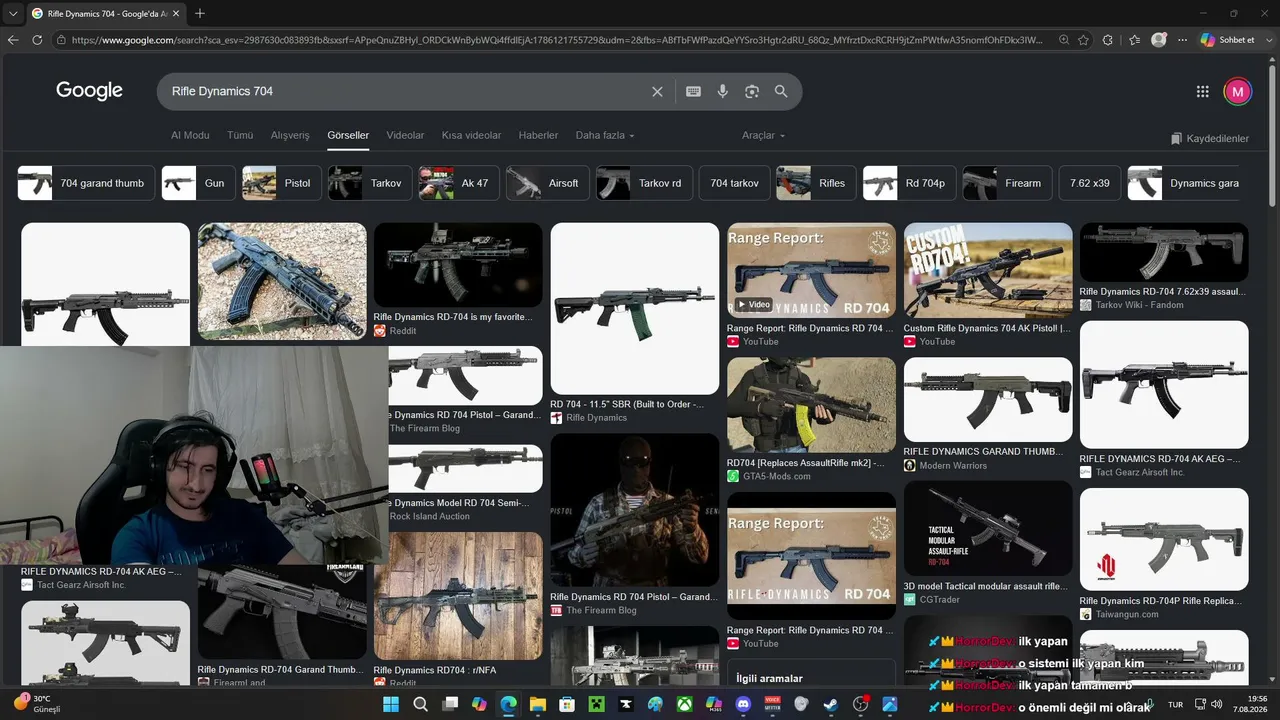Open the Rock Island Auction source link
1280x720 pixels.
430,516
